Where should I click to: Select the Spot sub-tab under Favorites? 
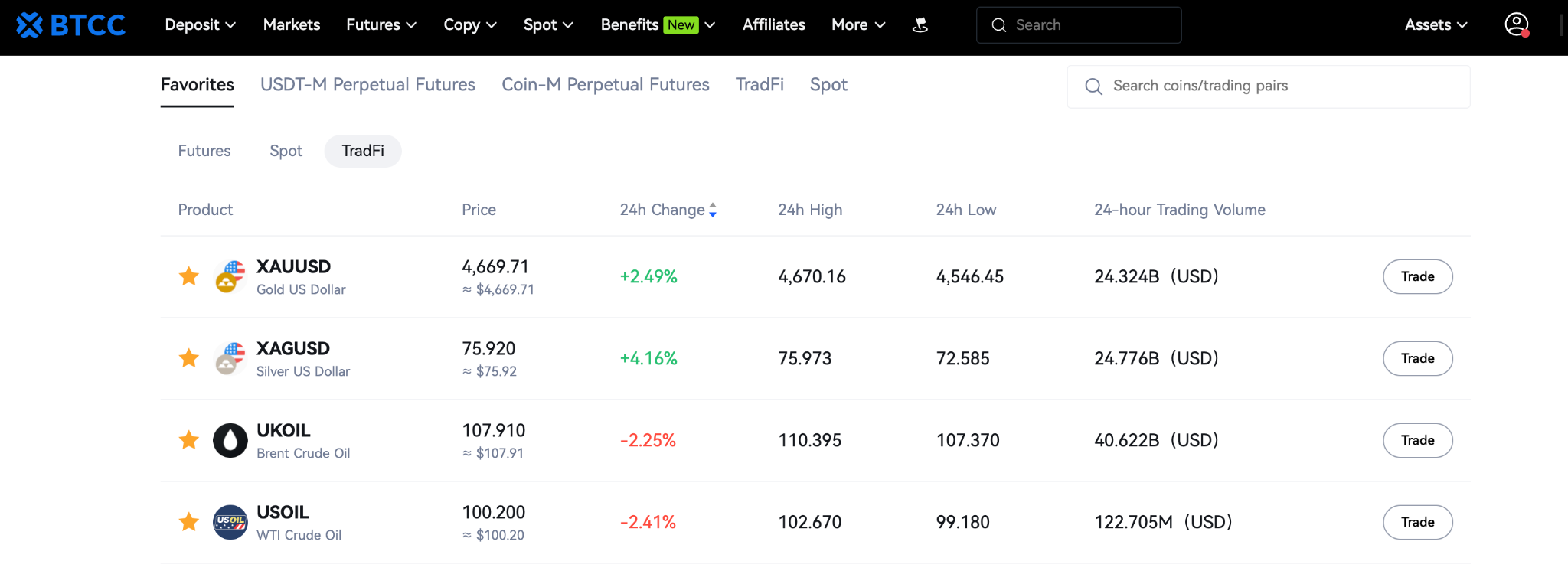tap(286, 151)
